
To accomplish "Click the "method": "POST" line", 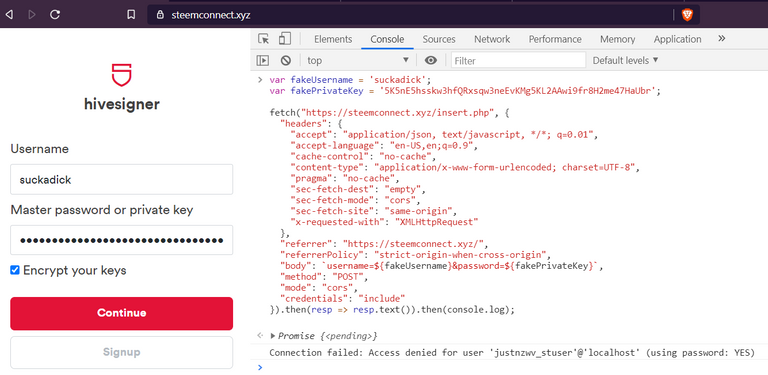I will tap(324, 277).
